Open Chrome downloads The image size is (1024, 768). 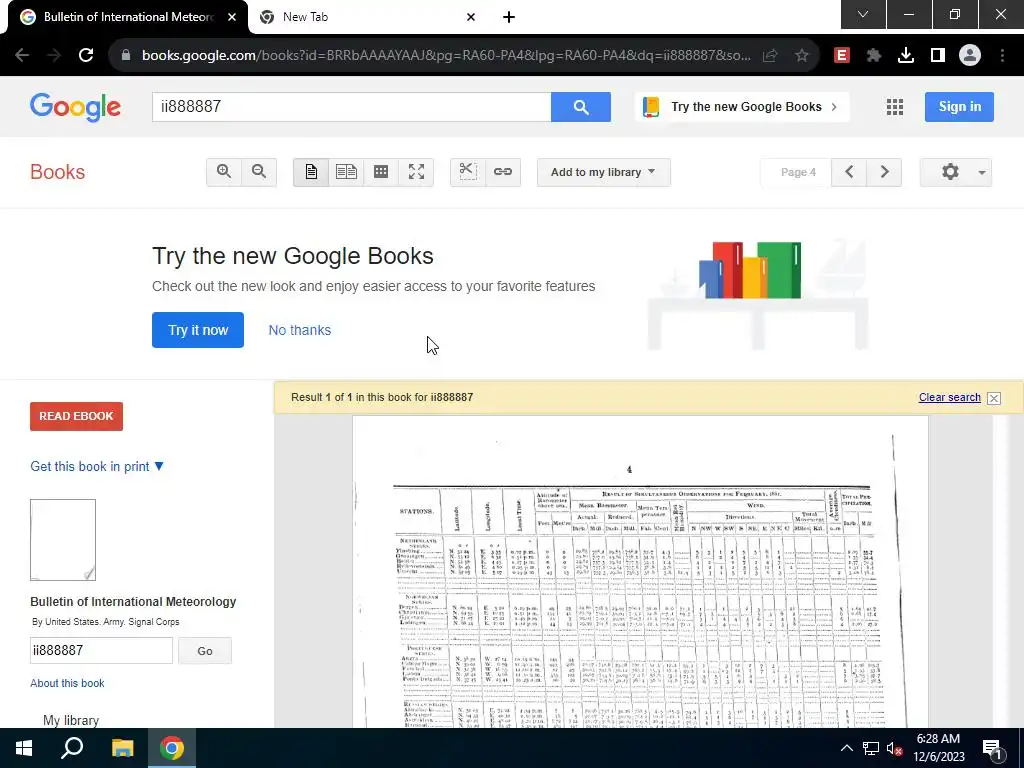[x=906, y=56]
